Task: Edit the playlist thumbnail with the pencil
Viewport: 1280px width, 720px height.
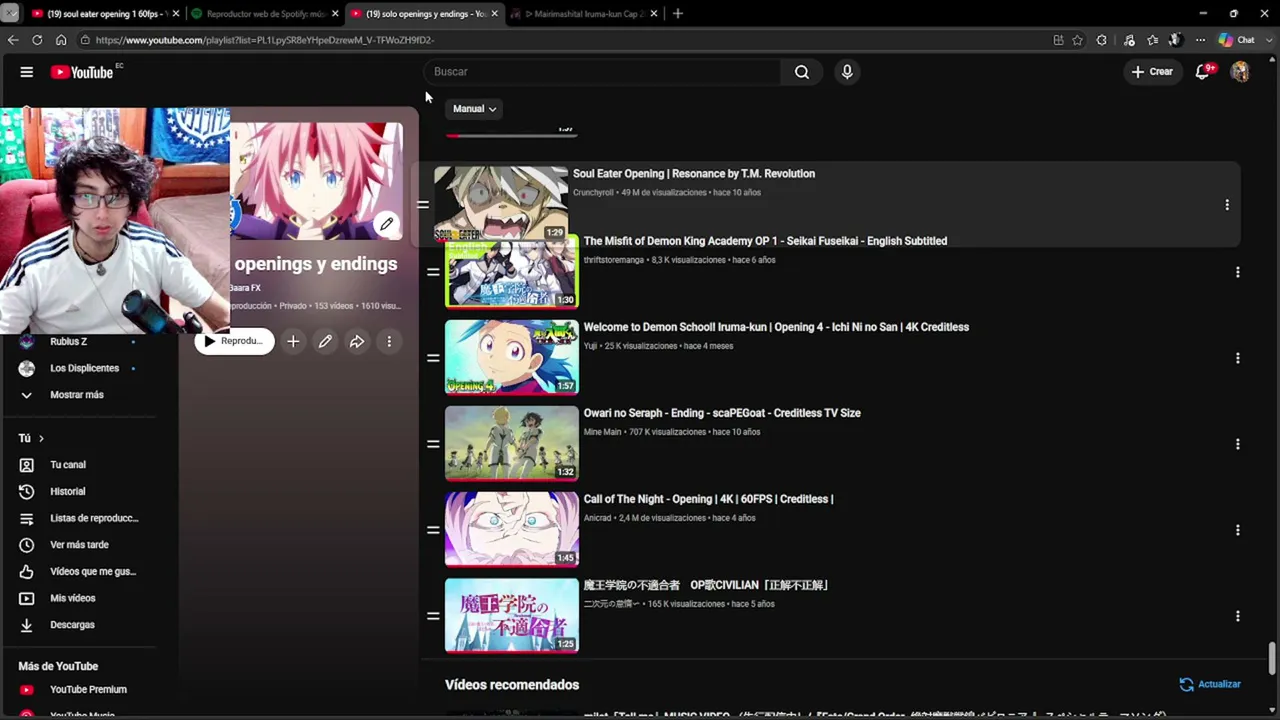Action: (386, 224)
